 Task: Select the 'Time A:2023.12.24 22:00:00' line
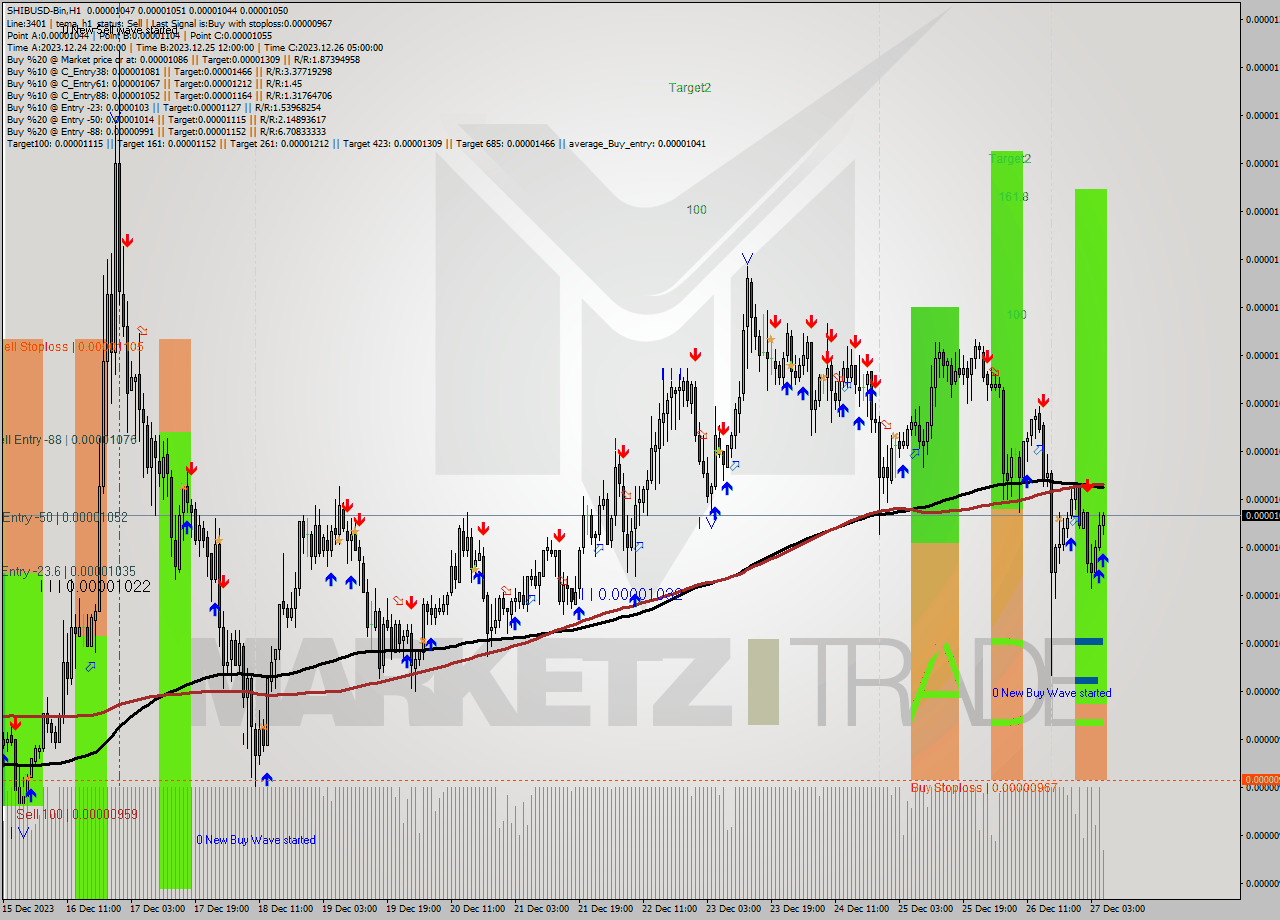coord(194,47)
